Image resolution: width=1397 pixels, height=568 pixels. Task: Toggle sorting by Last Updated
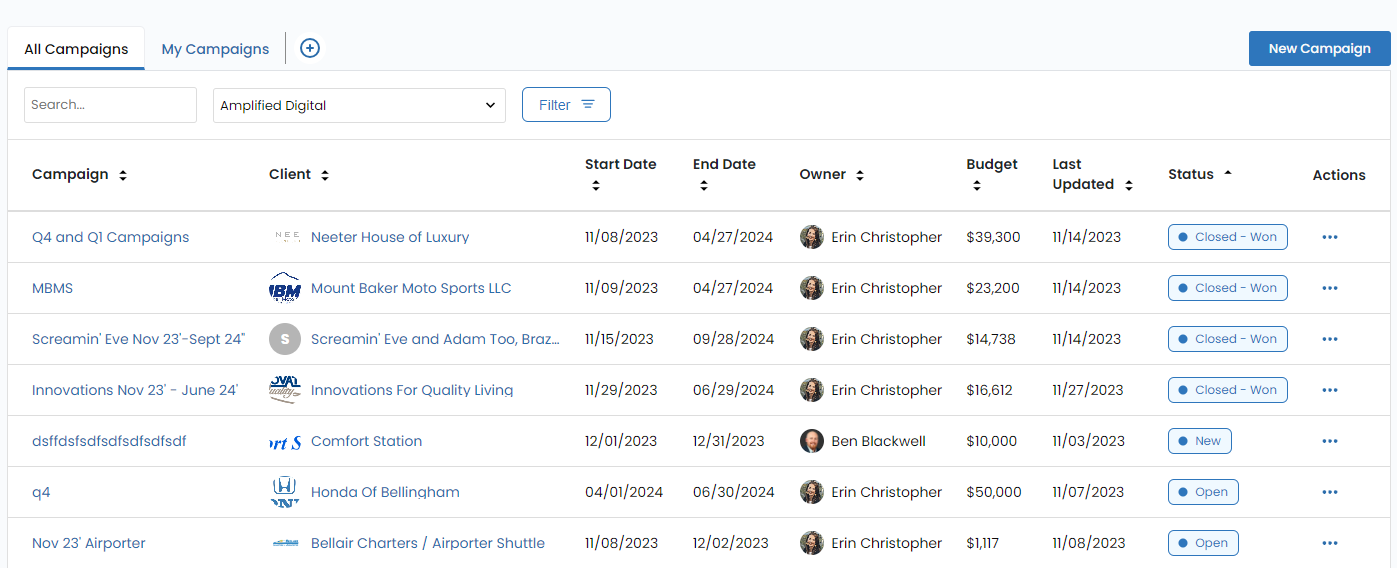click(1129, 185)
